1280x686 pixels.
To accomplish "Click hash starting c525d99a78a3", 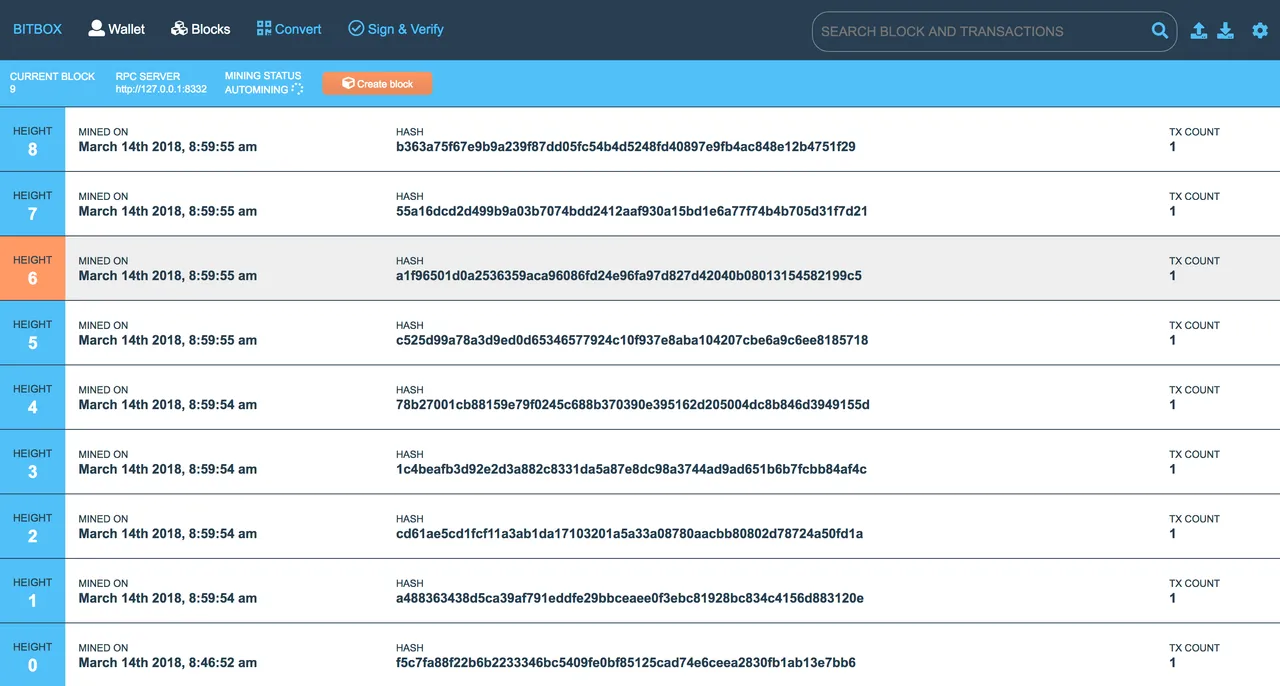I will click(632, 340).
